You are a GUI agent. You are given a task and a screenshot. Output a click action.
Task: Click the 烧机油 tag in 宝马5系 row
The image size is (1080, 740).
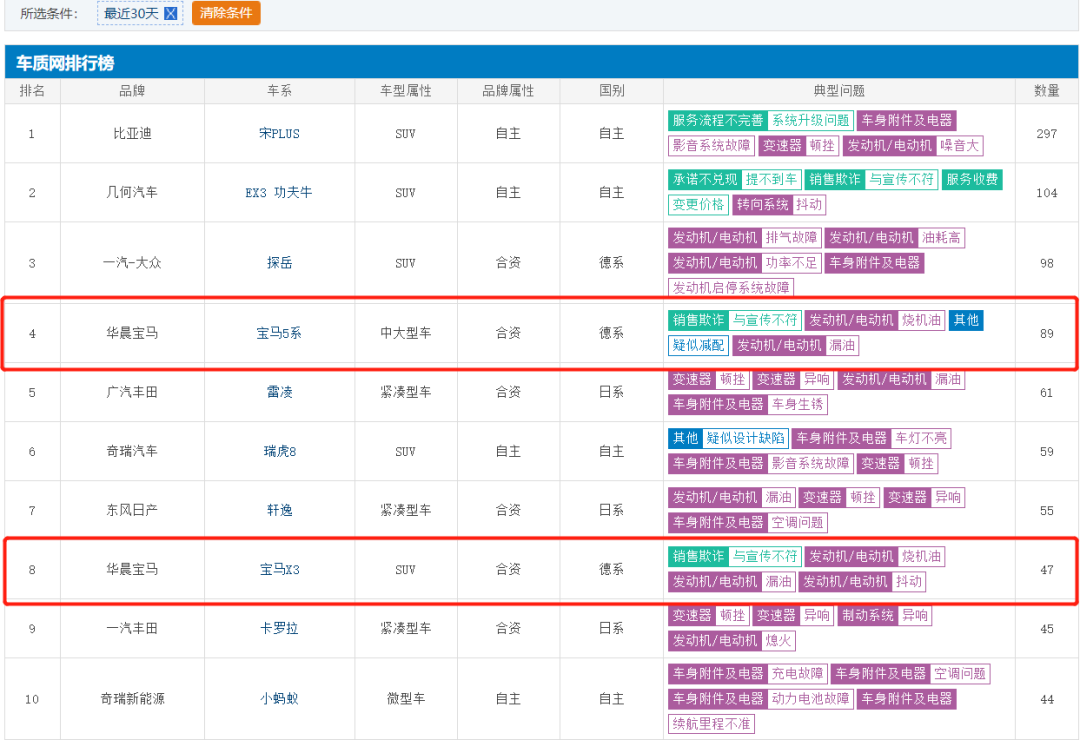(922, 320)
